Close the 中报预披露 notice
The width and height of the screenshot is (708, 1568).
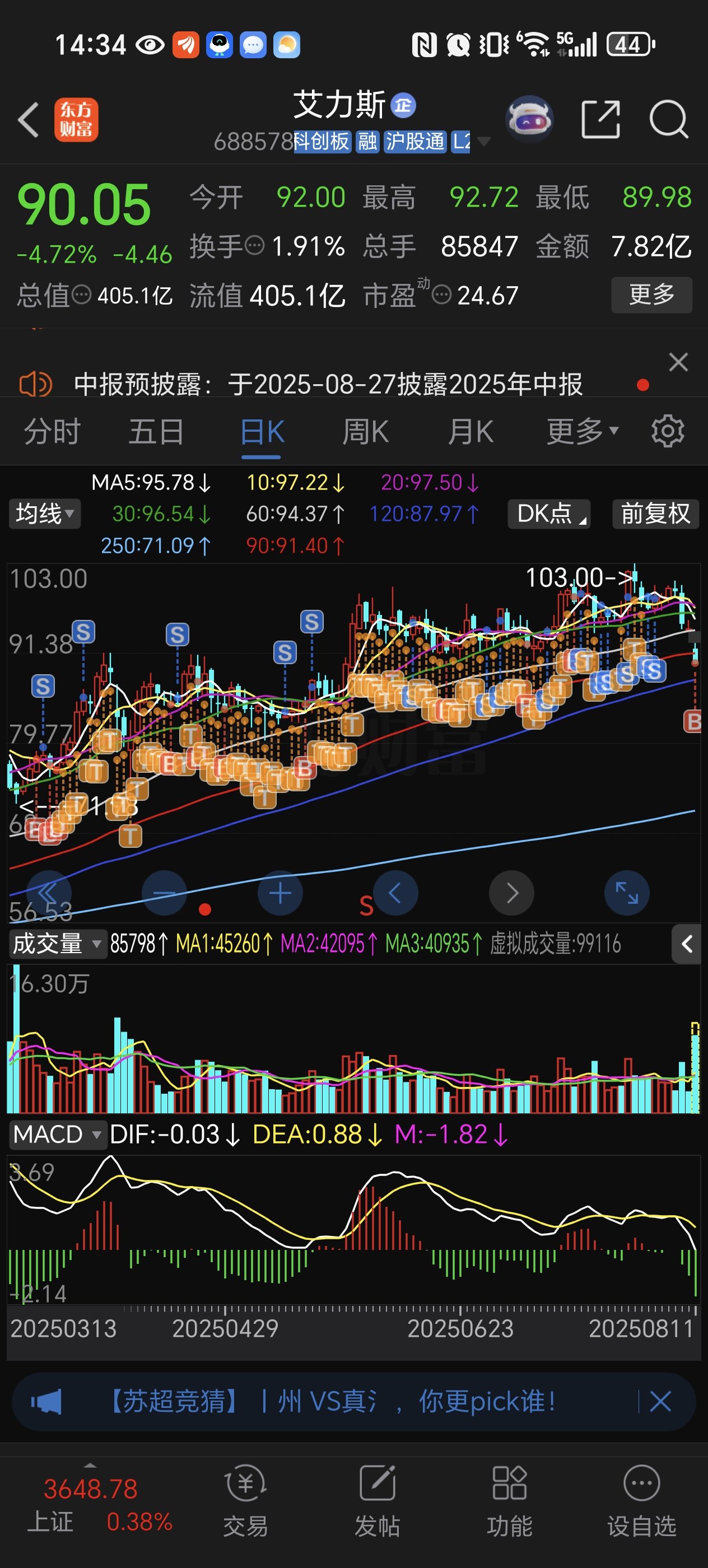coord(678,362)
